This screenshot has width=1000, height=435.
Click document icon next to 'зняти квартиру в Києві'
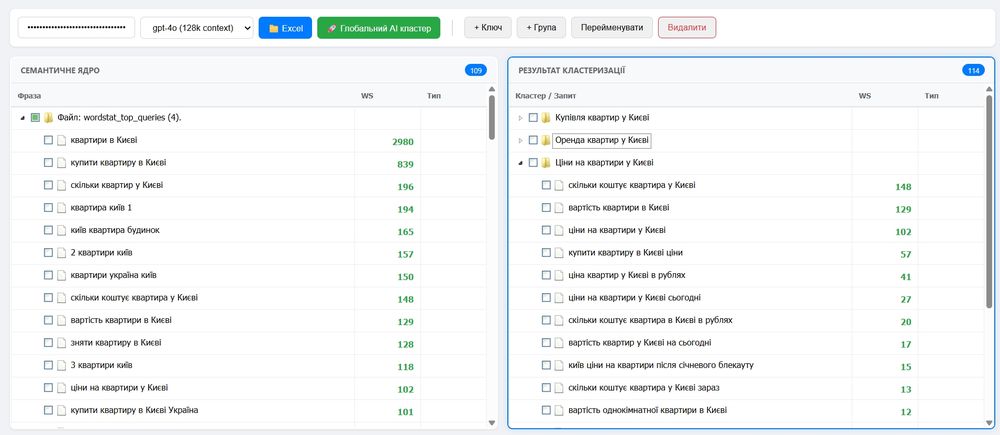61,343
